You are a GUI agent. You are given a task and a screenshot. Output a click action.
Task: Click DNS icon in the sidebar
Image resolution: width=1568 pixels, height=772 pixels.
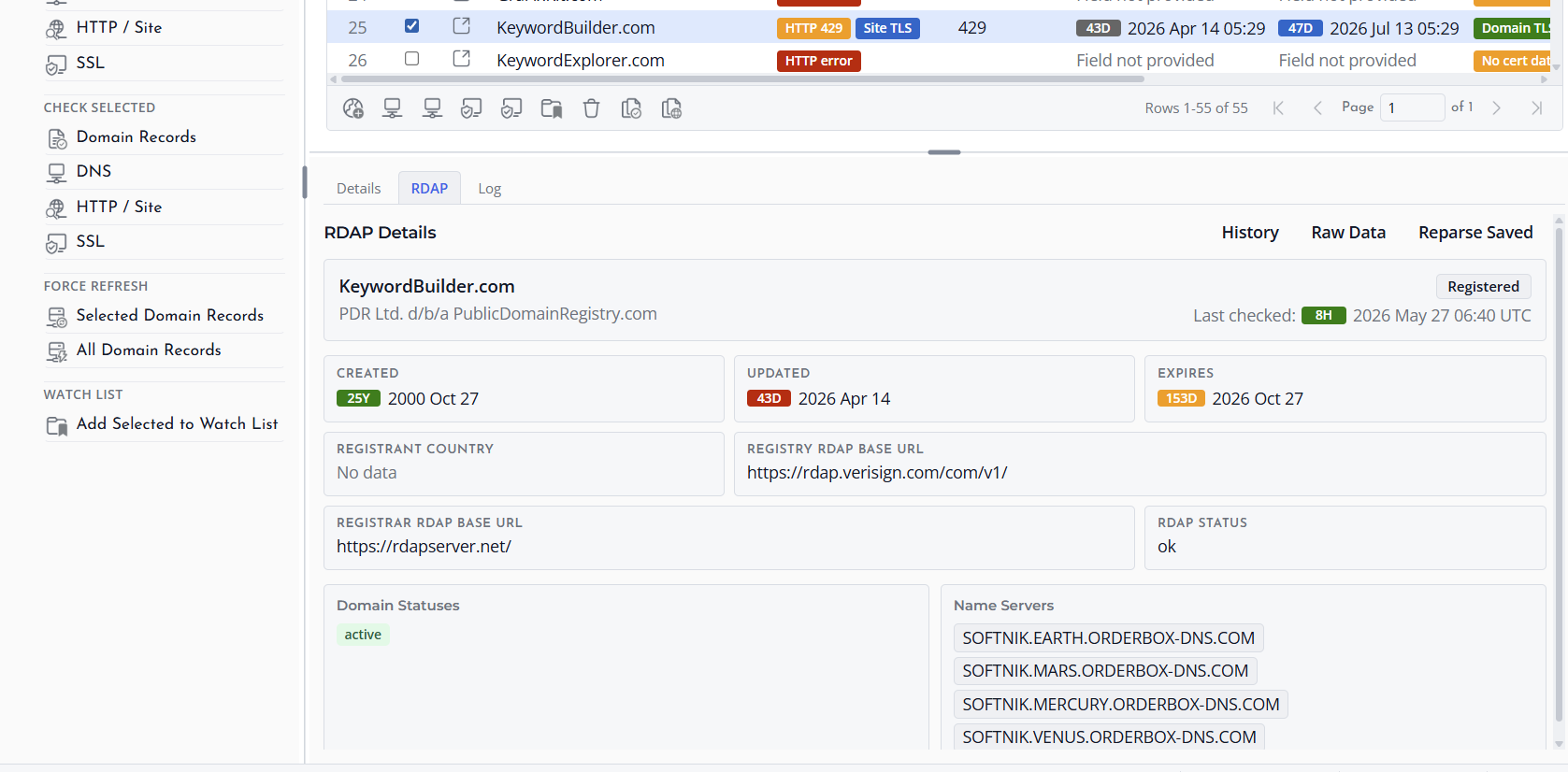(x=57, y=173)
